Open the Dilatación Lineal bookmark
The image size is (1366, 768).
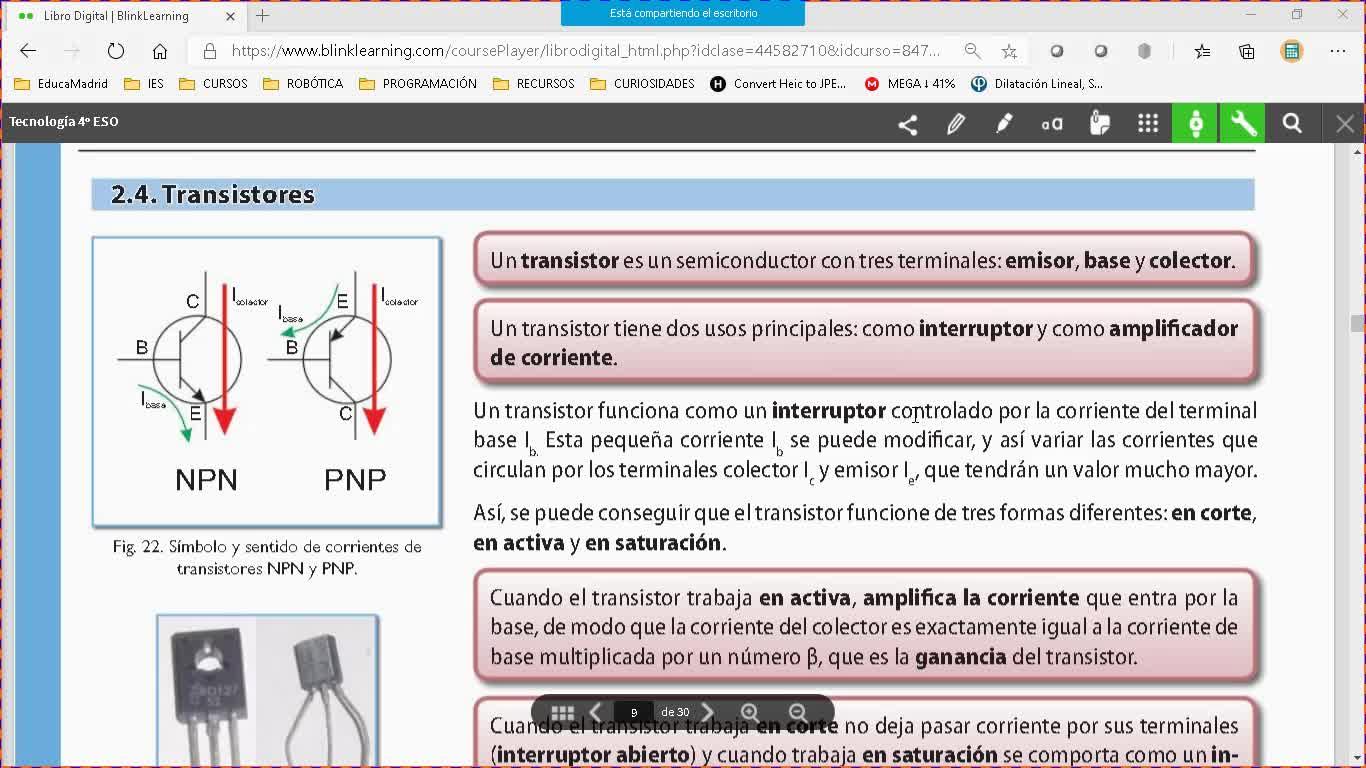click(1037, 84)
